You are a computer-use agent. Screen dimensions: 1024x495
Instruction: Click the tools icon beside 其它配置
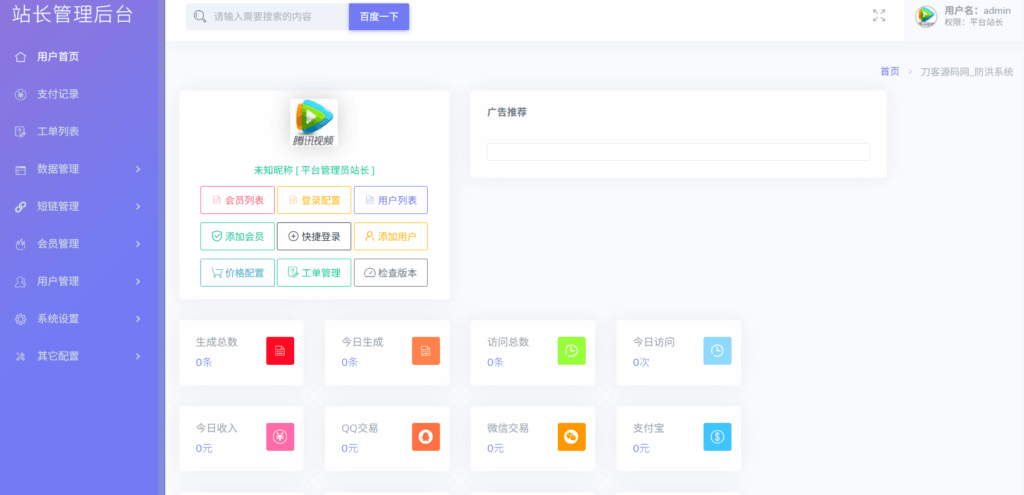pyautogui.click(x=20, y=357)
